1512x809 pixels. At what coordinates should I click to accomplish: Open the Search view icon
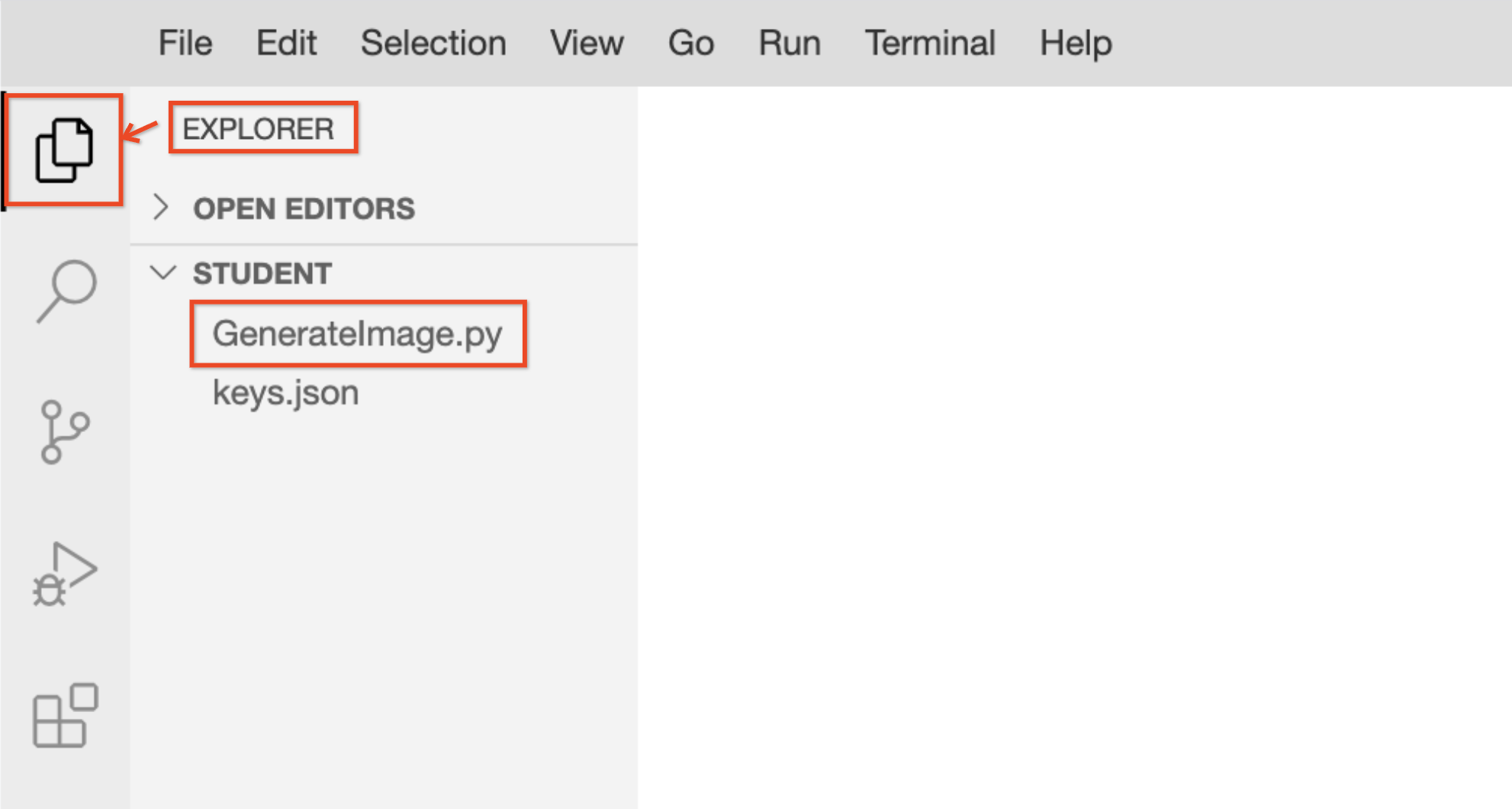pyautogui.click(x=66, y=291)
